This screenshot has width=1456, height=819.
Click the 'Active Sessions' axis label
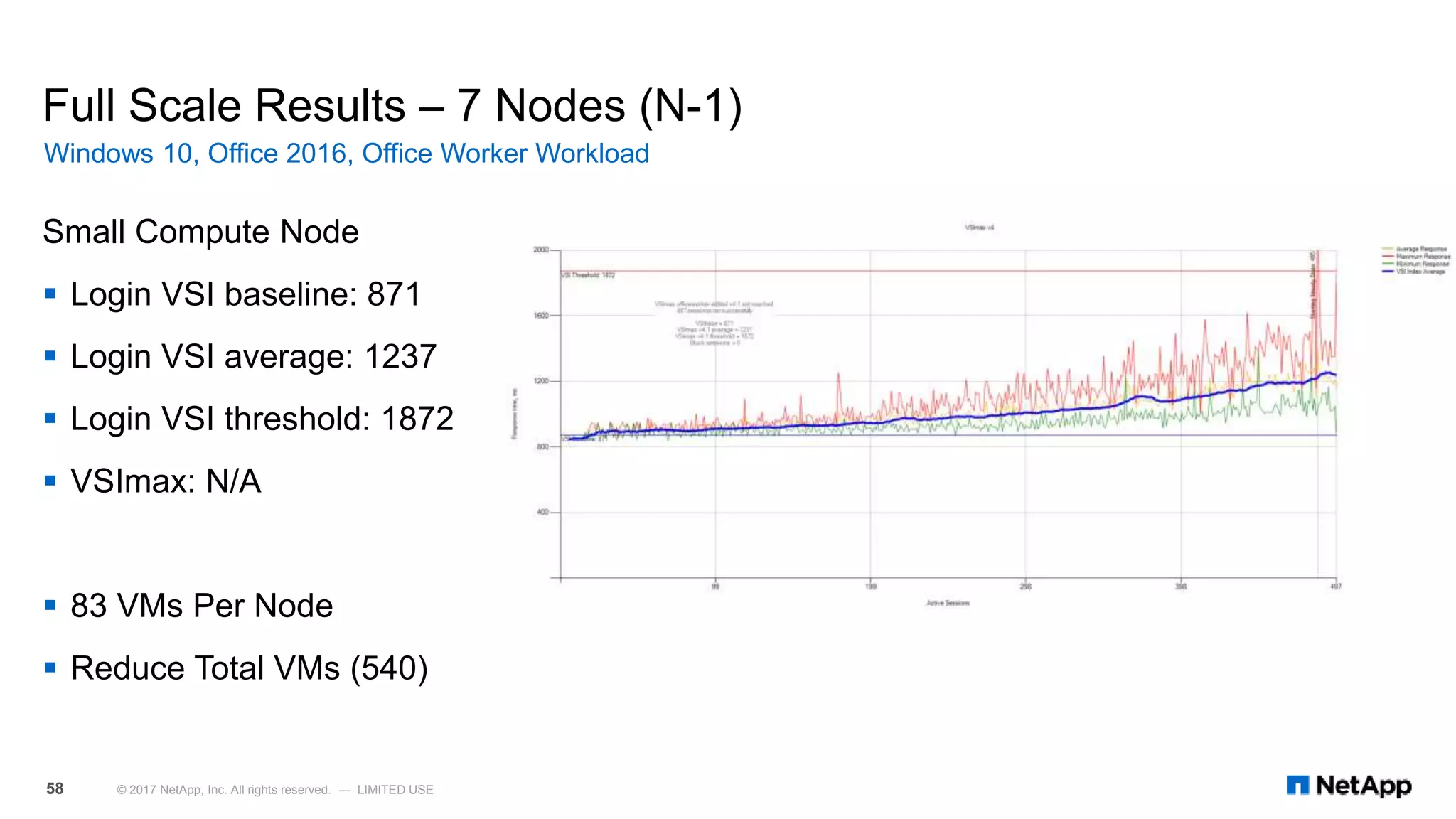[948, 603]
